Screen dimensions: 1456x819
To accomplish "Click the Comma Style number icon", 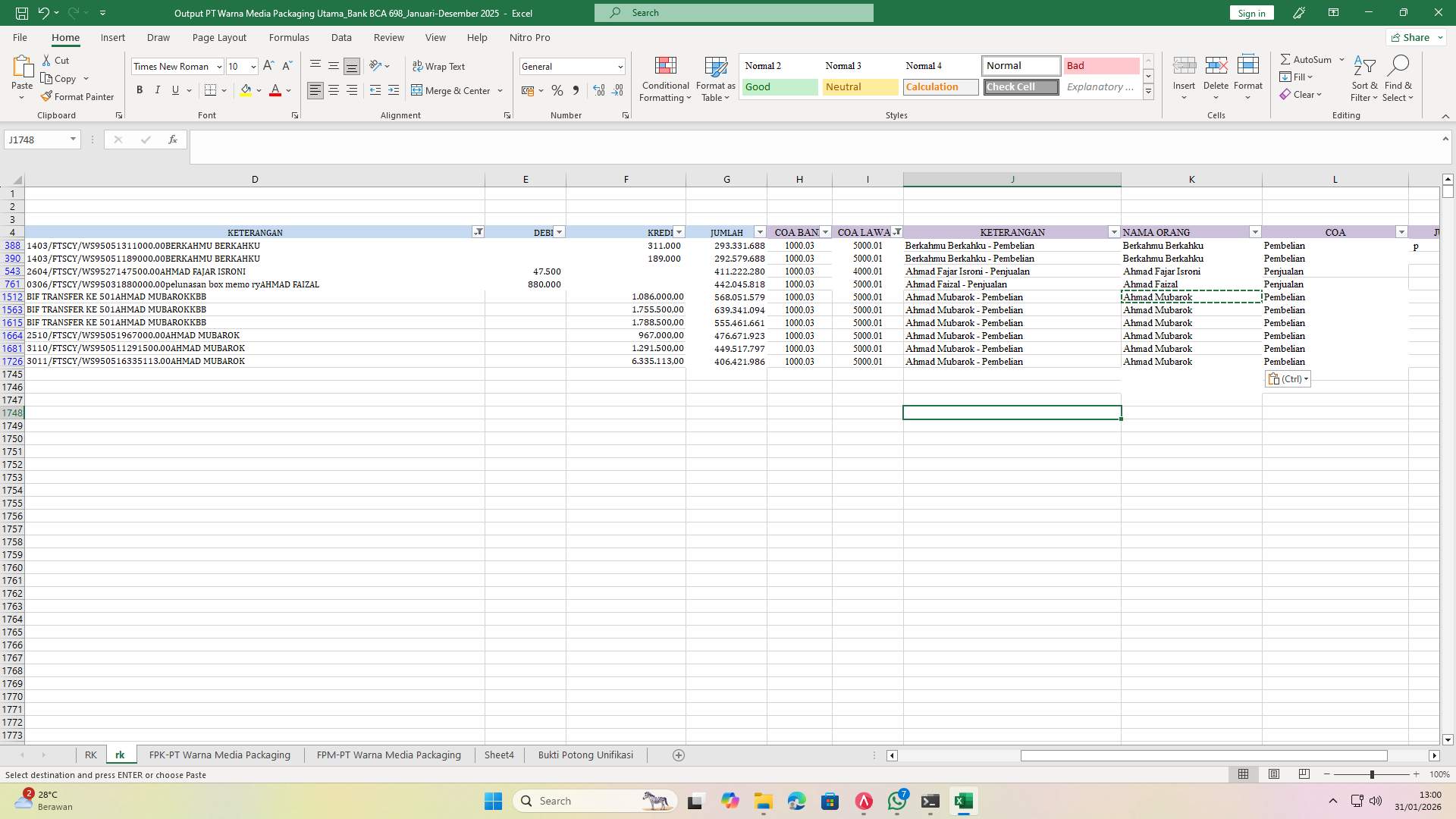I will click(576, 90).
